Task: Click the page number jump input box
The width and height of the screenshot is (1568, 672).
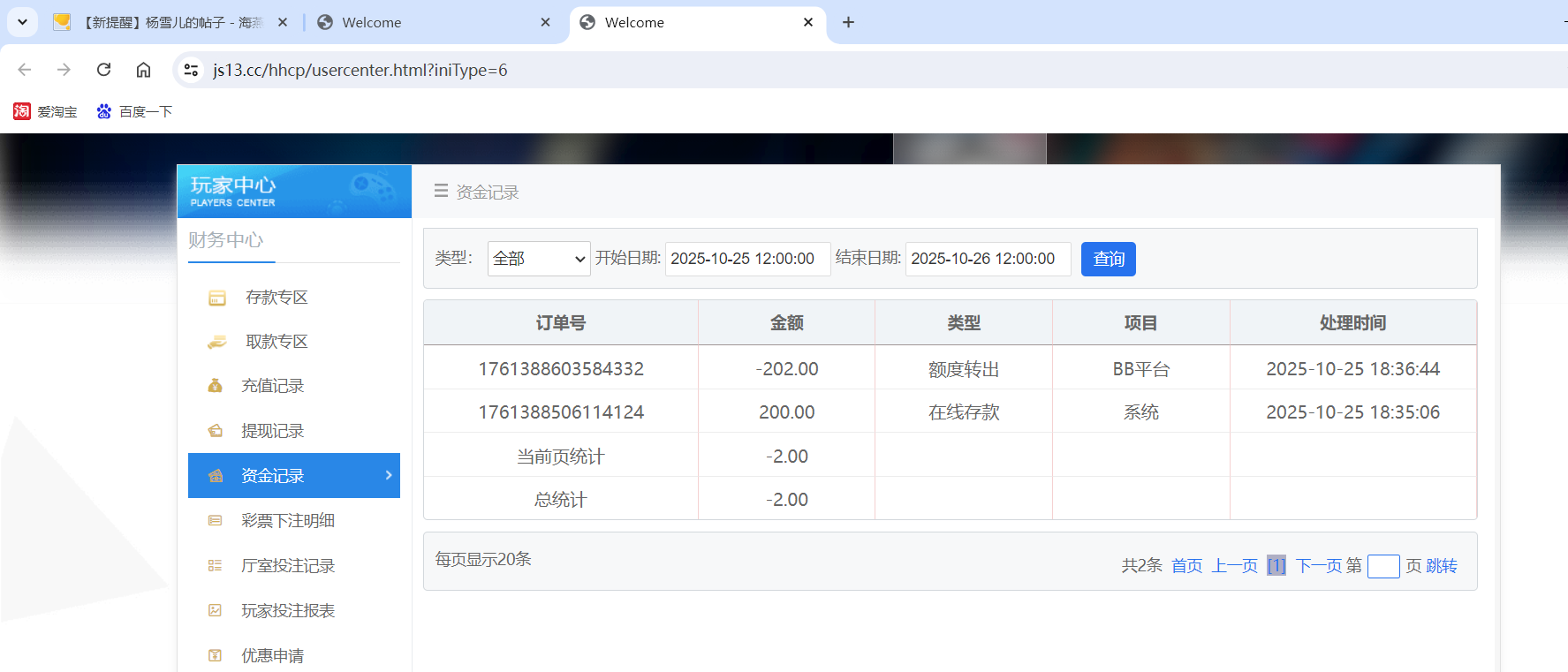Action: pyautogui.click(x=1382, y=566)
